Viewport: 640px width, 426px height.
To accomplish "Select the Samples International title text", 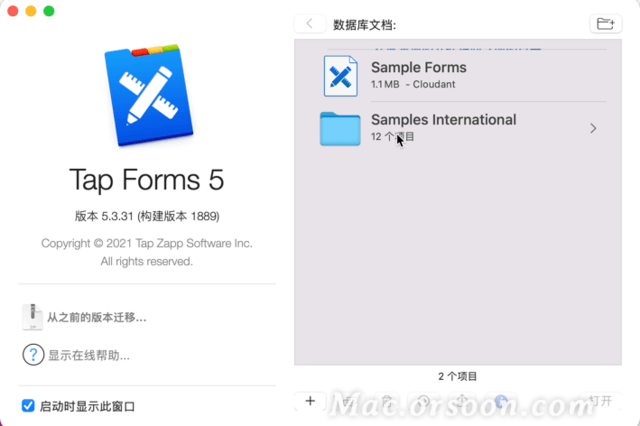I will click(443, 120).
